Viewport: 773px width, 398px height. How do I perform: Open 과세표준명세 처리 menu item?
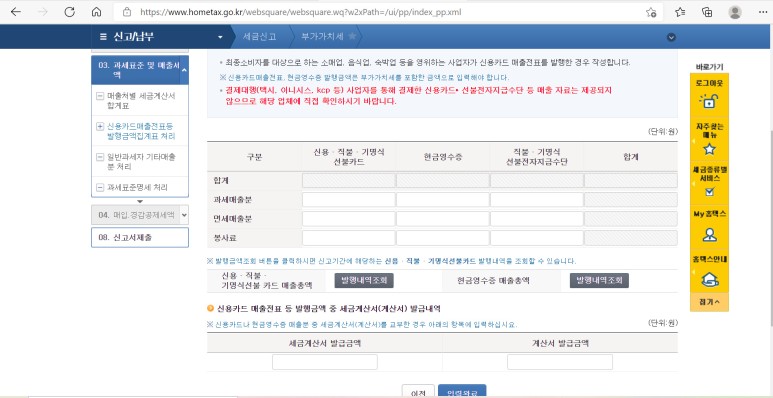pos(137,187)
